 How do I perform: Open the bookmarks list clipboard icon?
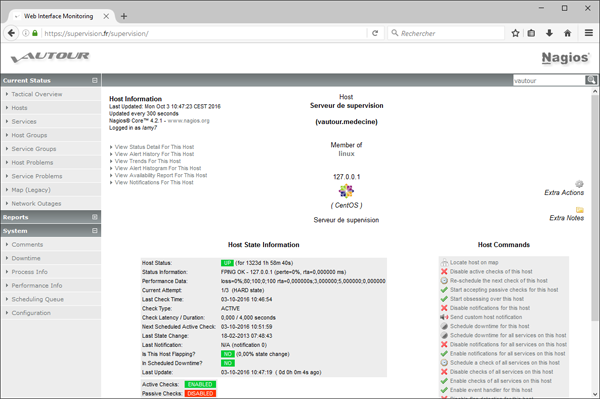coord(531,33)
